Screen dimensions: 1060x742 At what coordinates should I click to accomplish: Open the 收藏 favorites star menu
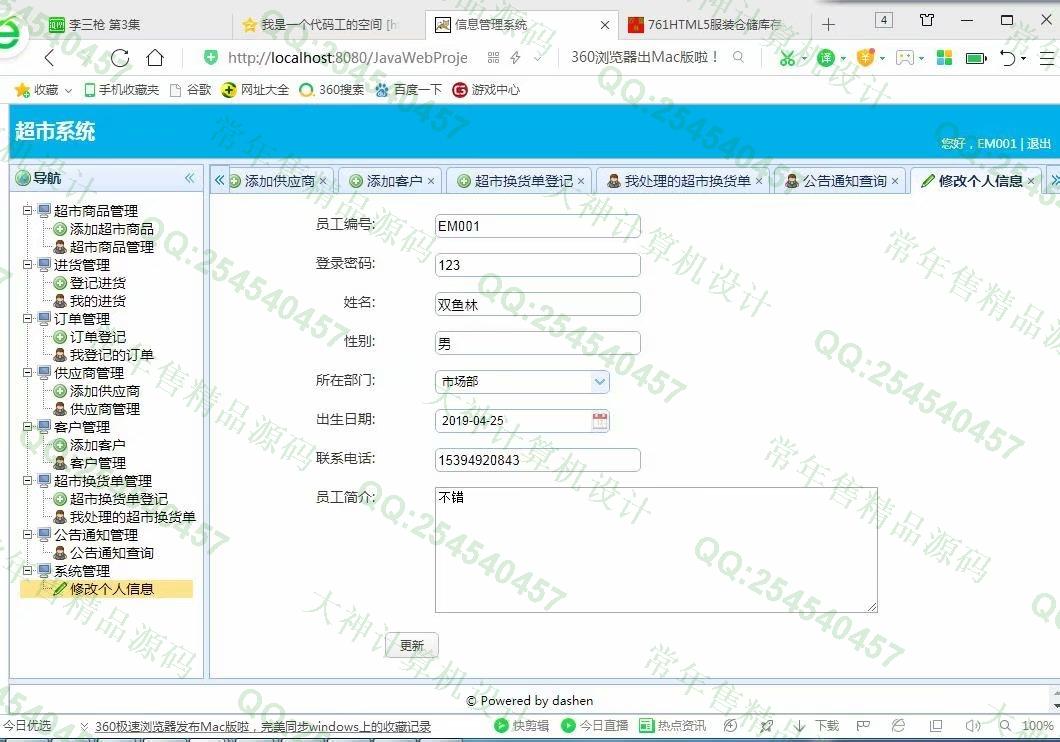pos(43,90)
